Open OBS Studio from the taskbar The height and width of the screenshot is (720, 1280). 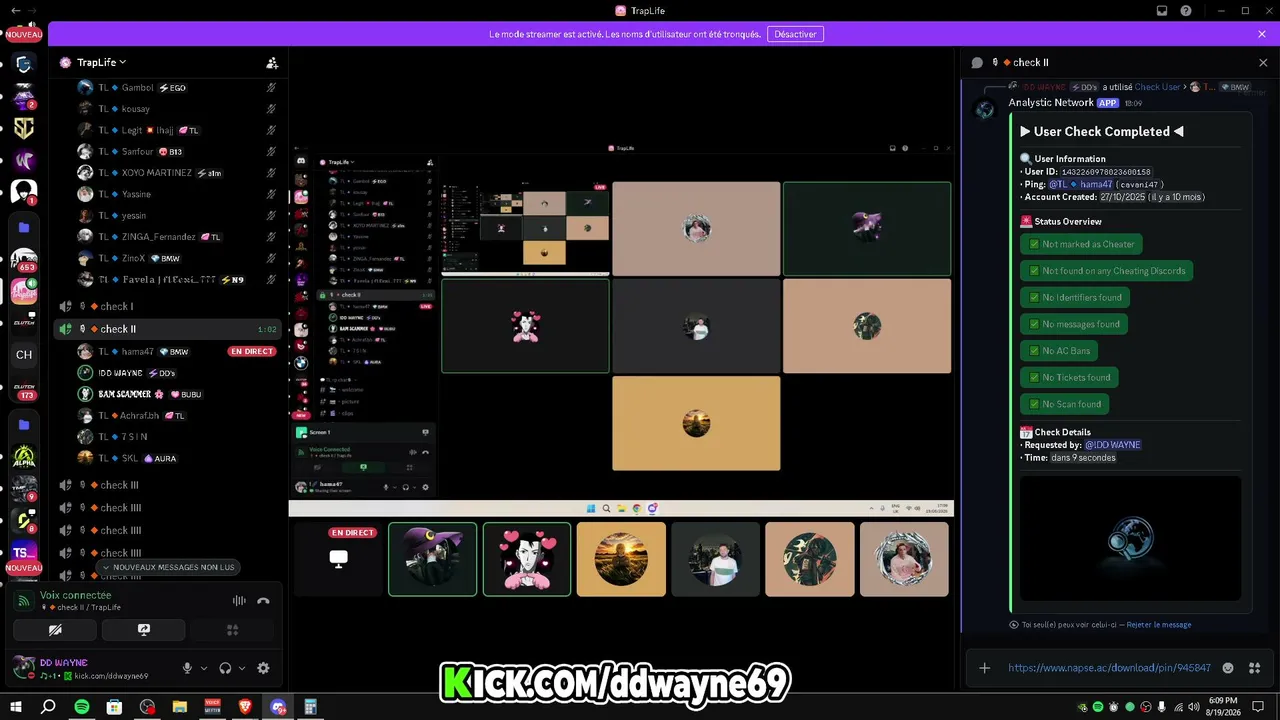[x=148, y=707]
